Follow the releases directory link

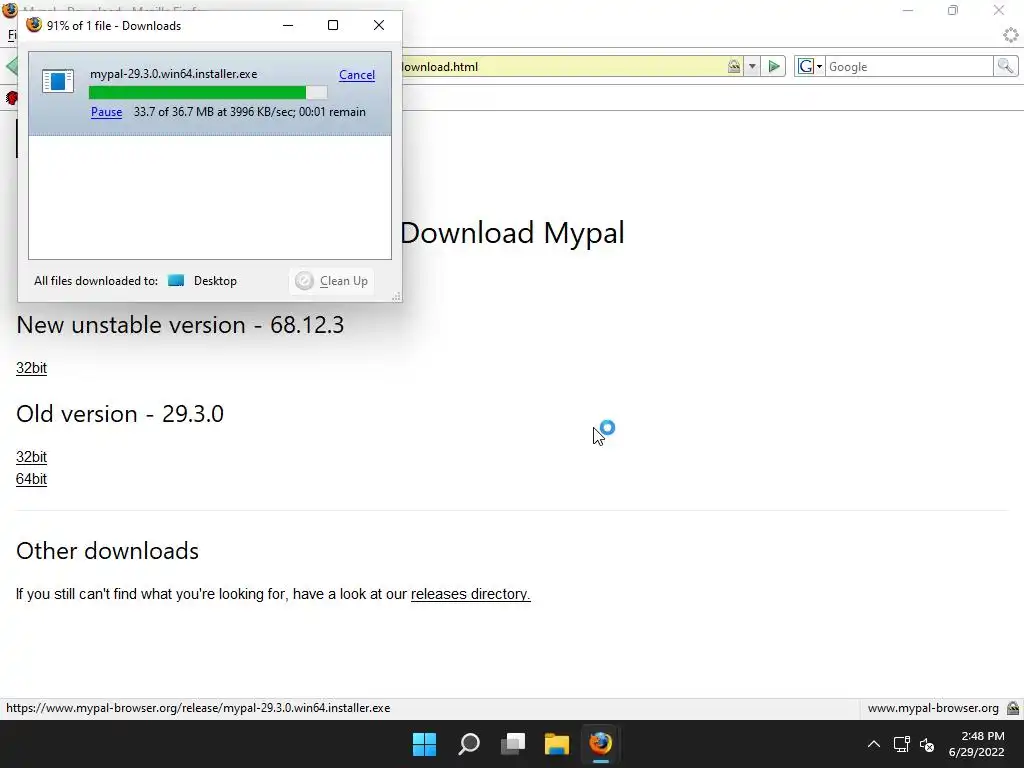[x=470, y=594]
